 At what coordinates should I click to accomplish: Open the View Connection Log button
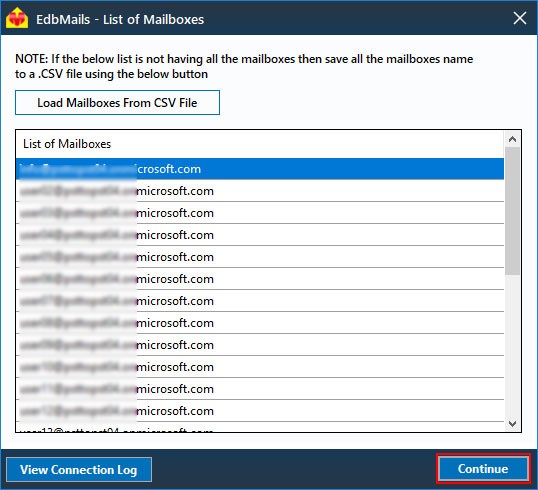click(79, 469)
